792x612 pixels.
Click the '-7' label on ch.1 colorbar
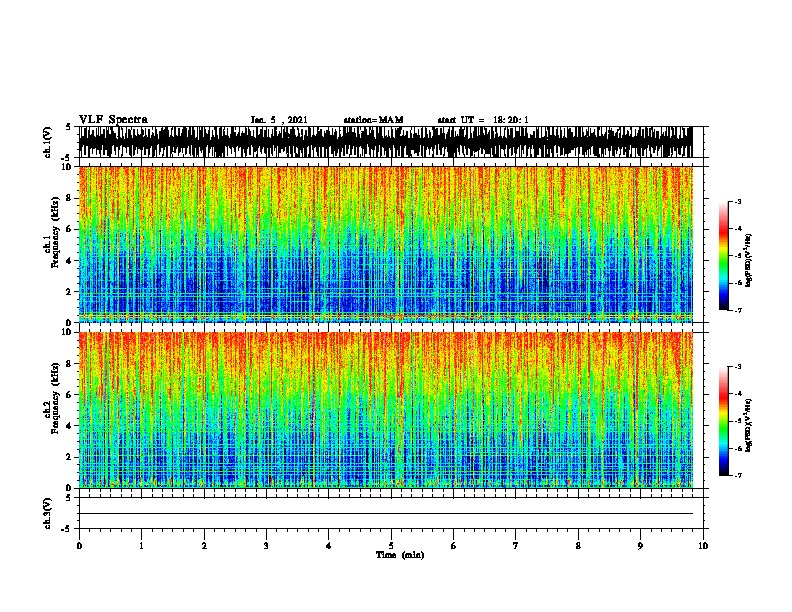click(x=738, y=310)
